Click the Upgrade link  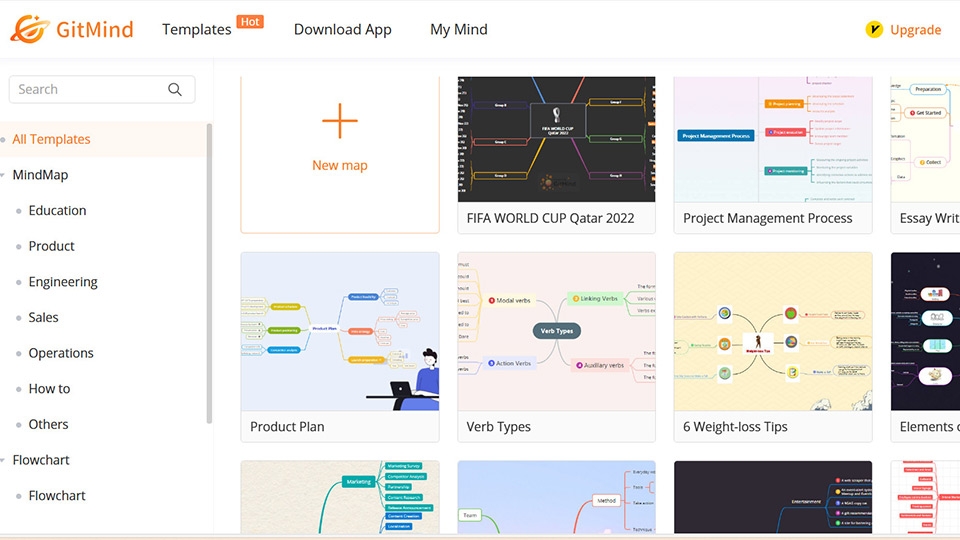(x=915, y=30)
